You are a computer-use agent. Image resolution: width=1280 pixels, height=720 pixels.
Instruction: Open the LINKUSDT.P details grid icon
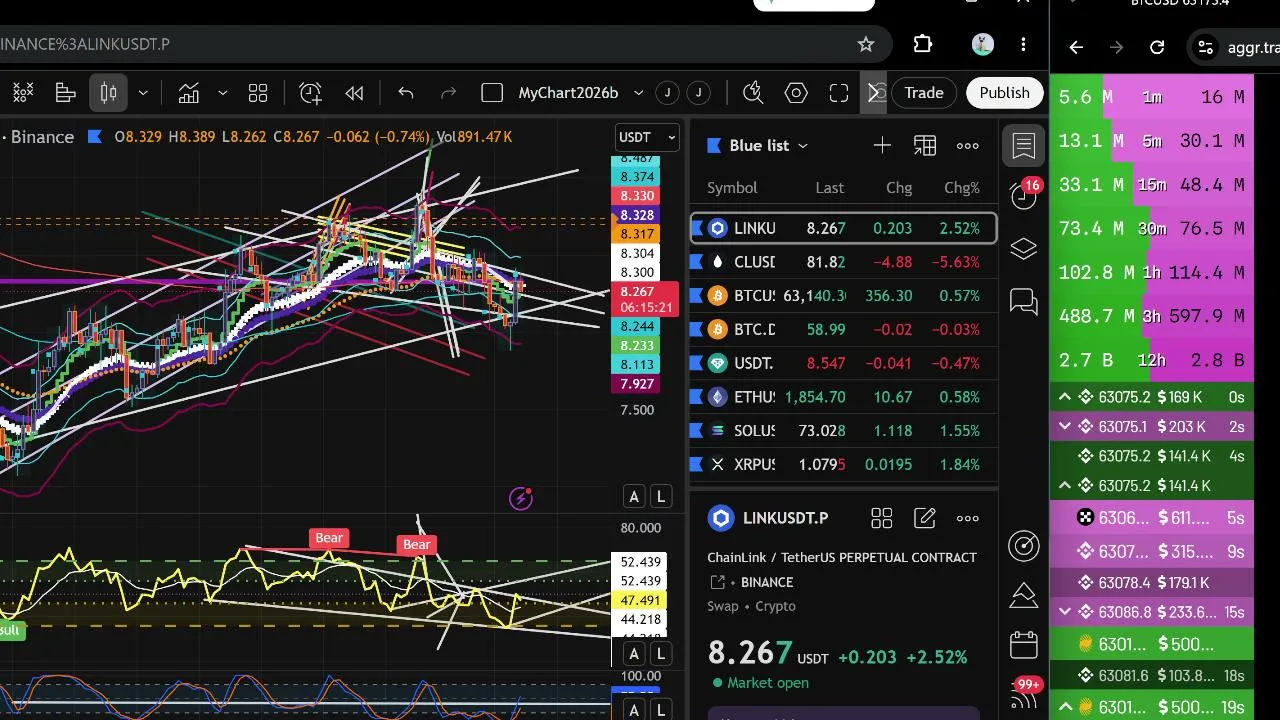(881, 518)
